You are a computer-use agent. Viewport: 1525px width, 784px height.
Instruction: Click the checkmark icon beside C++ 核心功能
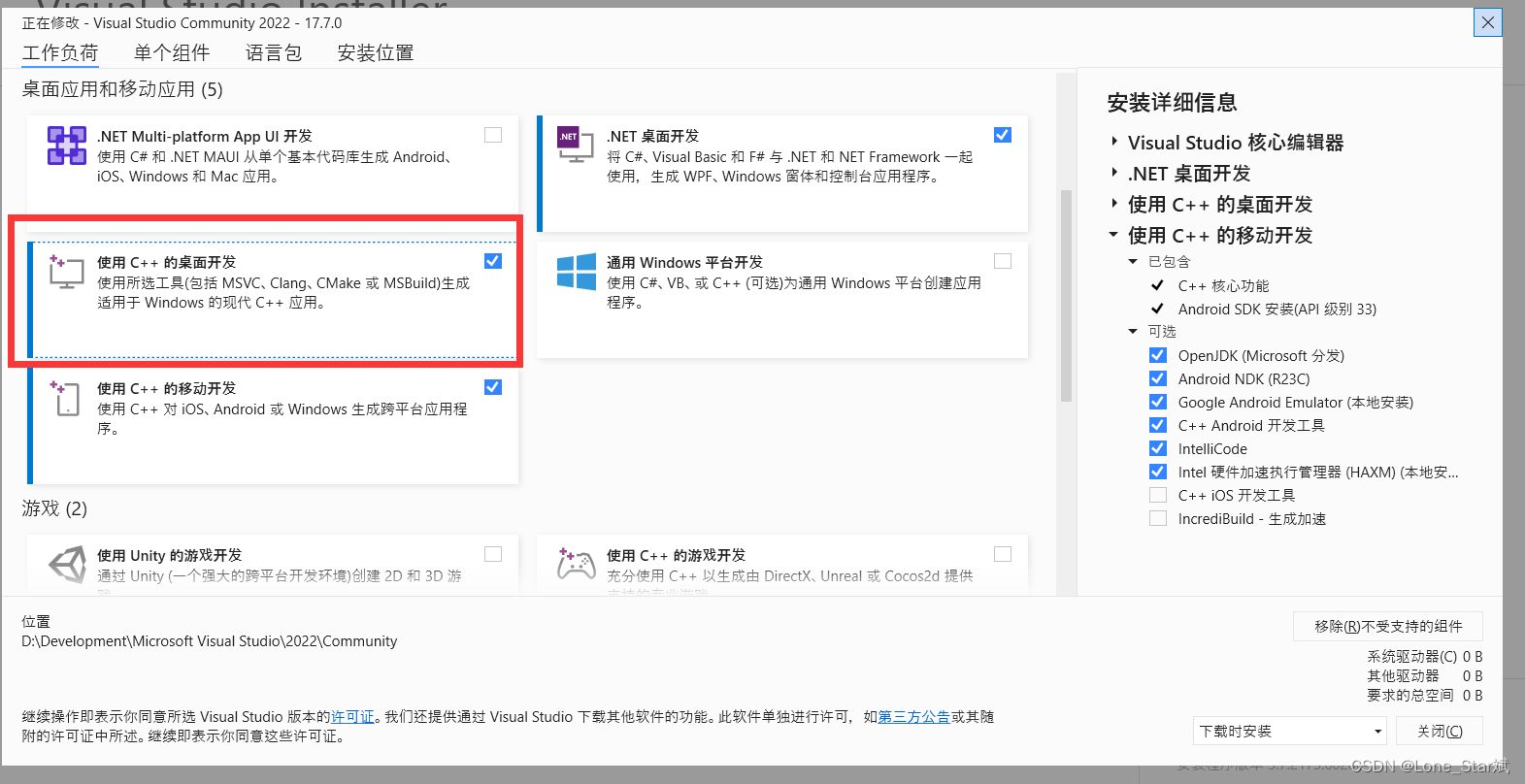click(x=1157, y=285)
